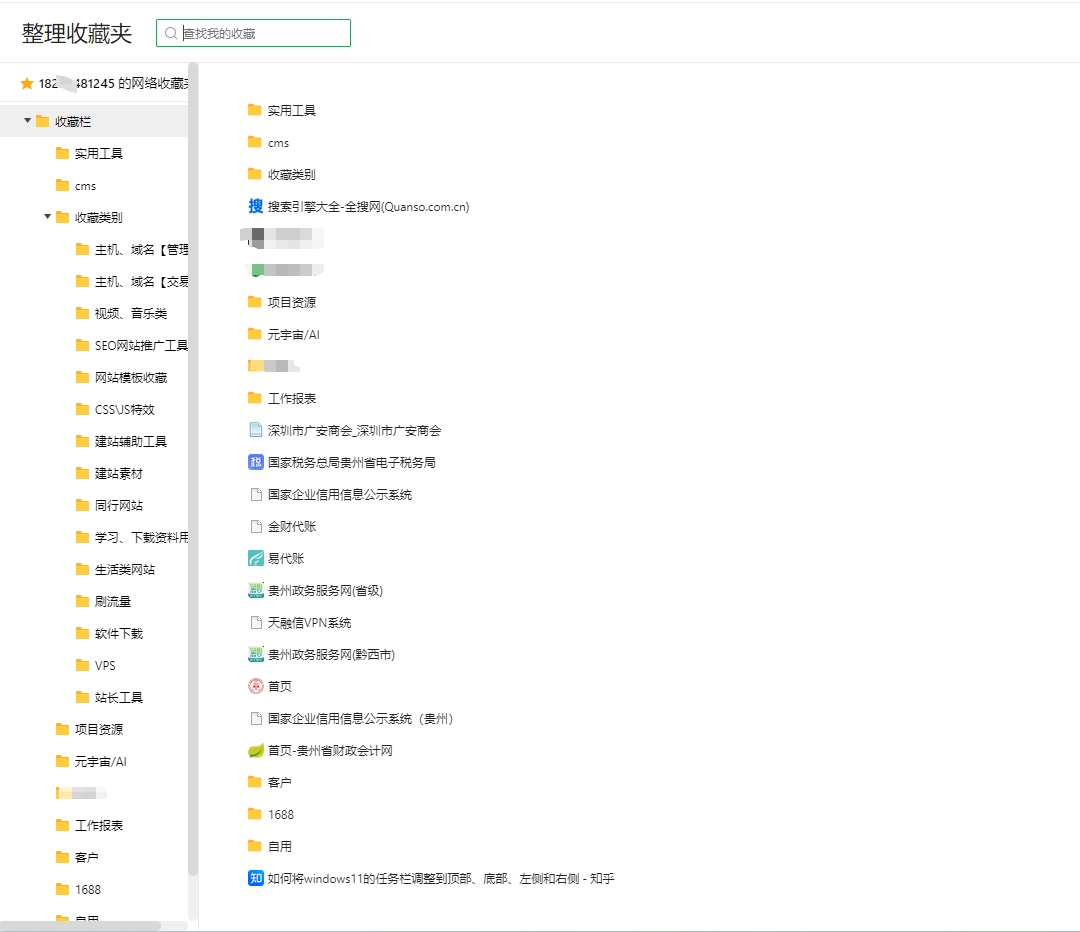The width and height of the screenshot is (1080, 932).
Task: Open 网站模板收藏 folder in the tree
Action: pos(131,377)
